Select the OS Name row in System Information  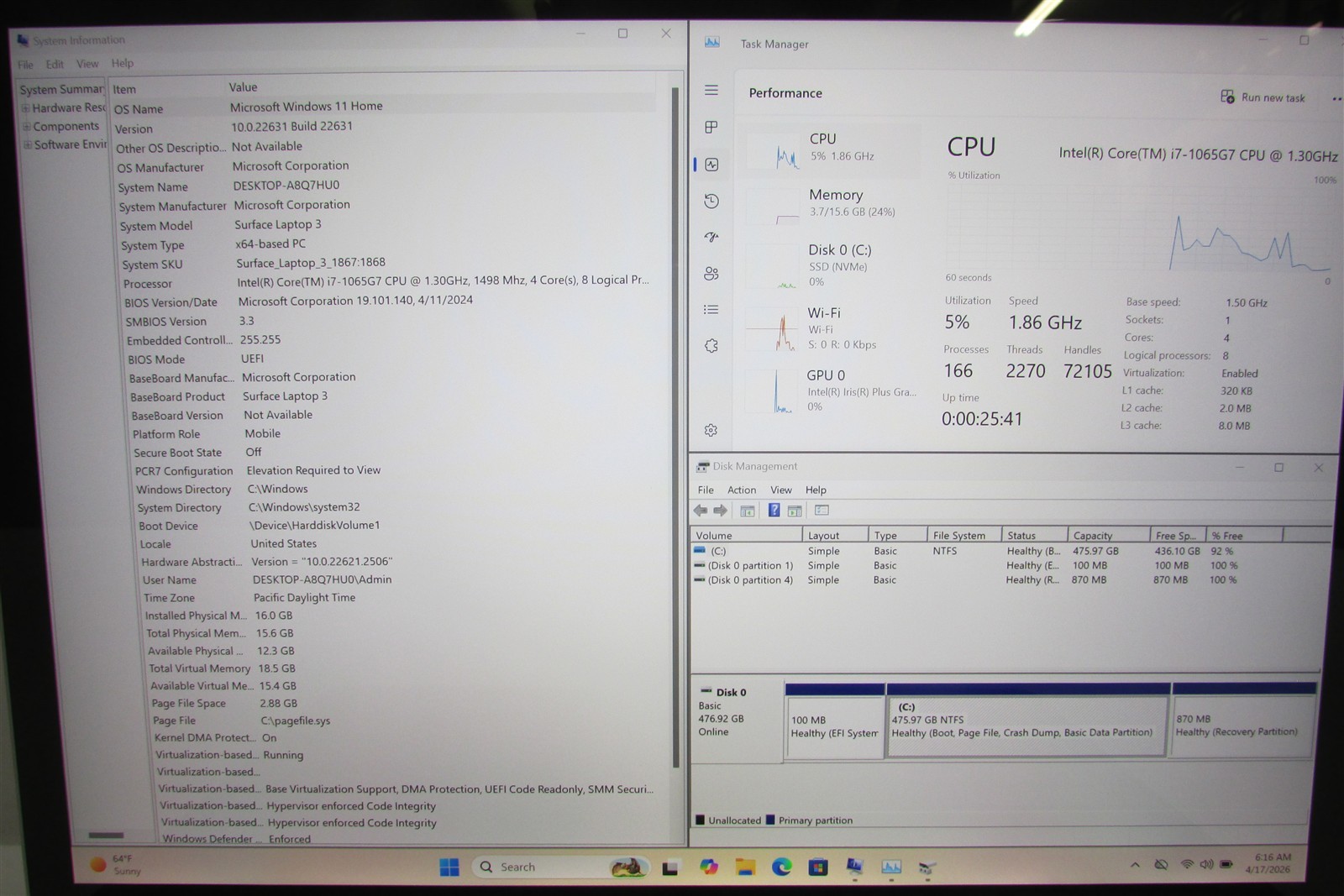click(383, 107)
